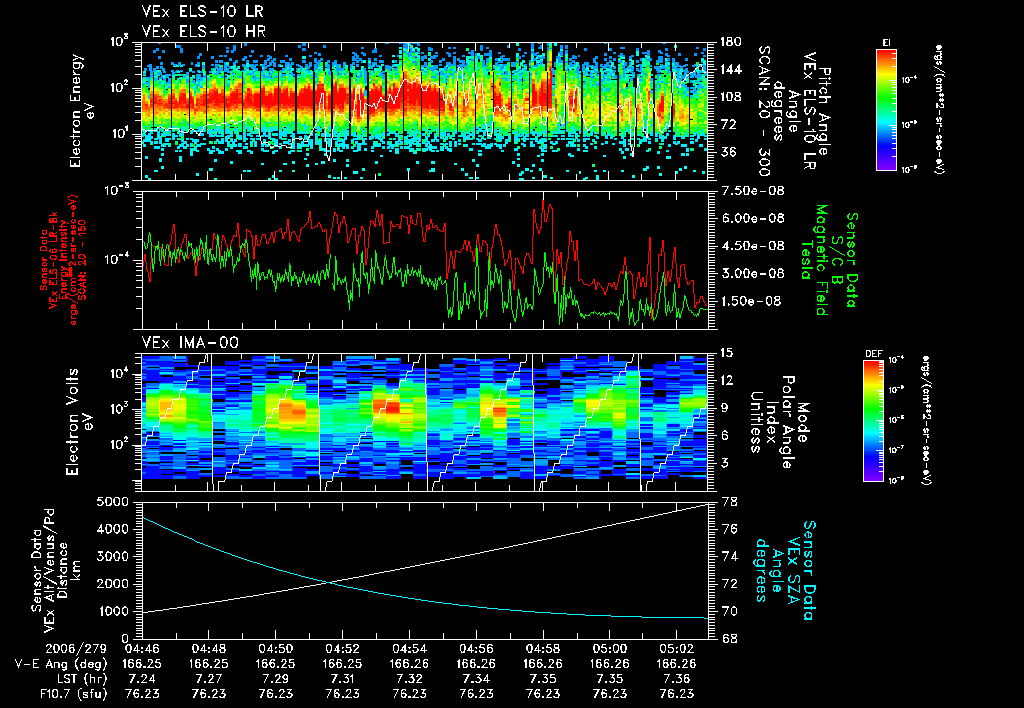This screenshot has width=1024, height=708.
Task: Click the DEF color scale bar
Action: click(874, 421)
